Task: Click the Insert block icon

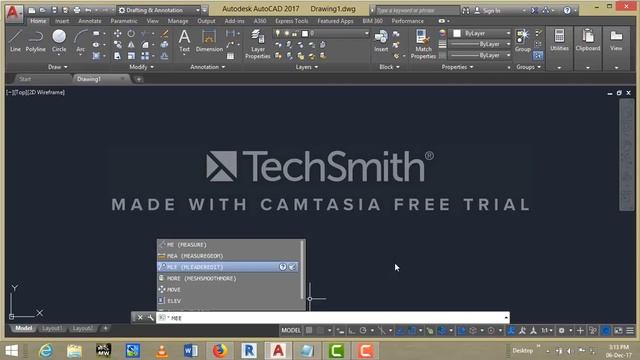Action: point(381,41)
